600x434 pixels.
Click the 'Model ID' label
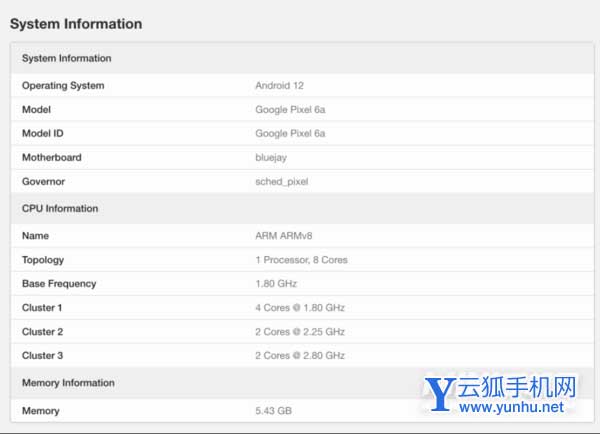43,134
